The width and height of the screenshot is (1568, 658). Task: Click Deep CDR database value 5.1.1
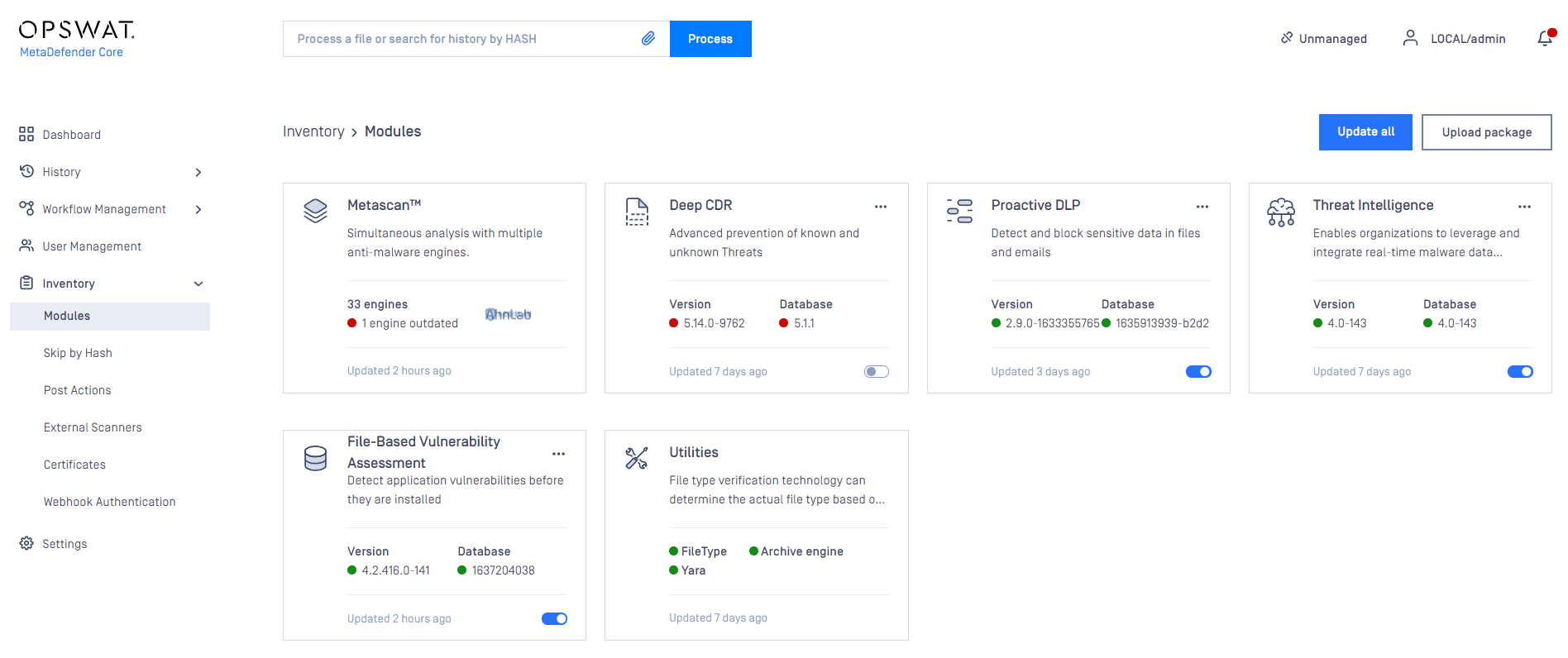804,323
